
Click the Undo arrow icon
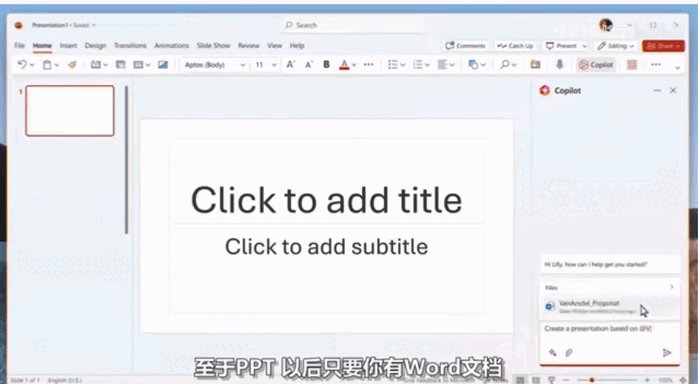pyautogui.click(x=22, y=65)
